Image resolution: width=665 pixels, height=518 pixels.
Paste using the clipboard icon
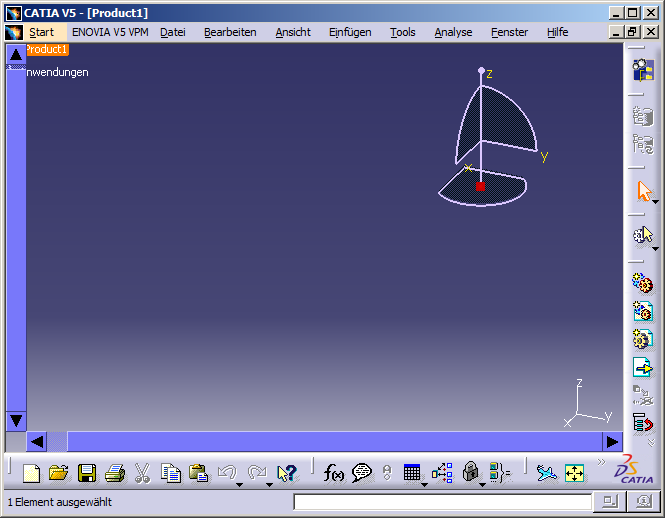pos(198,473)
